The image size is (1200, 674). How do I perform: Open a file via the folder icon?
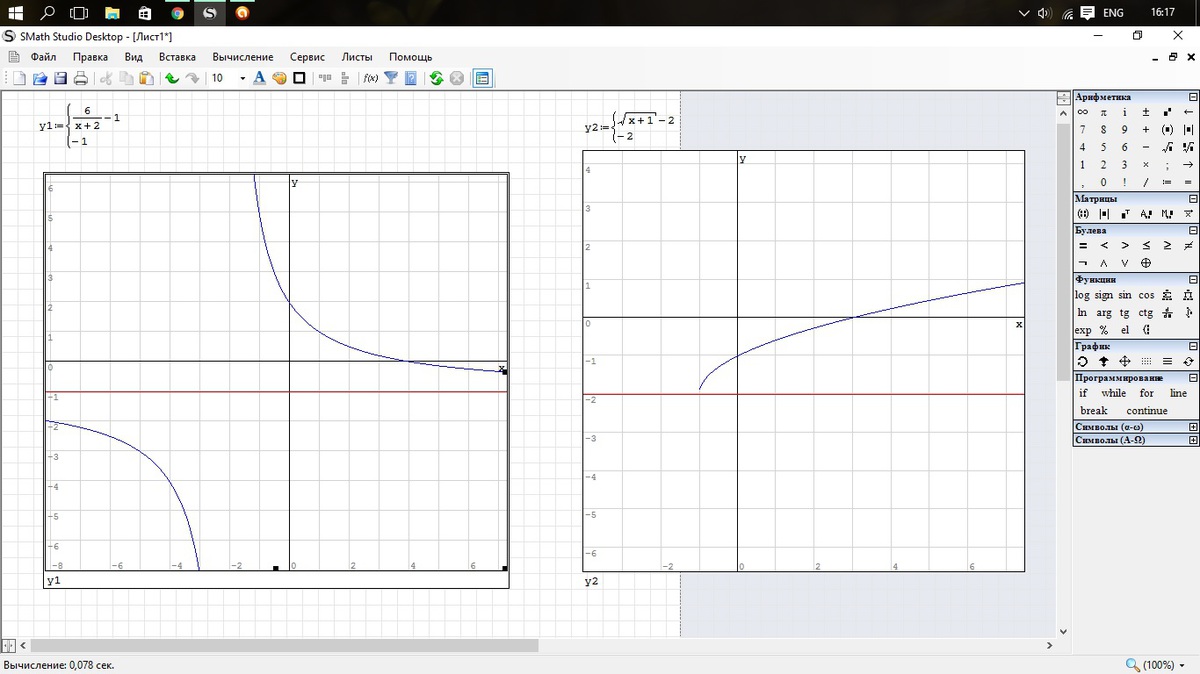40,78
